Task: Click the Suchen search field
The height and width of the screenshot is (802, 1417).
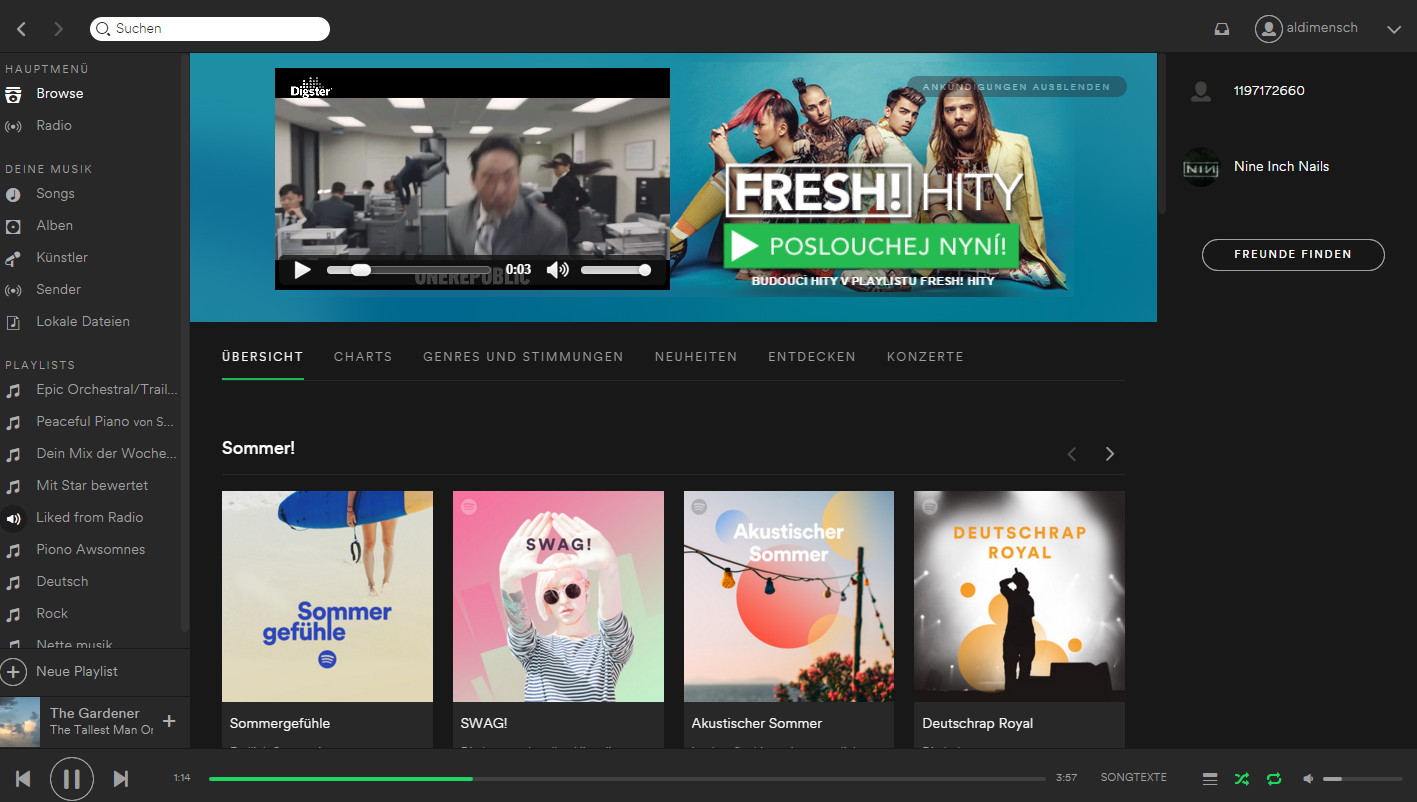Action: tap(210, 29)
